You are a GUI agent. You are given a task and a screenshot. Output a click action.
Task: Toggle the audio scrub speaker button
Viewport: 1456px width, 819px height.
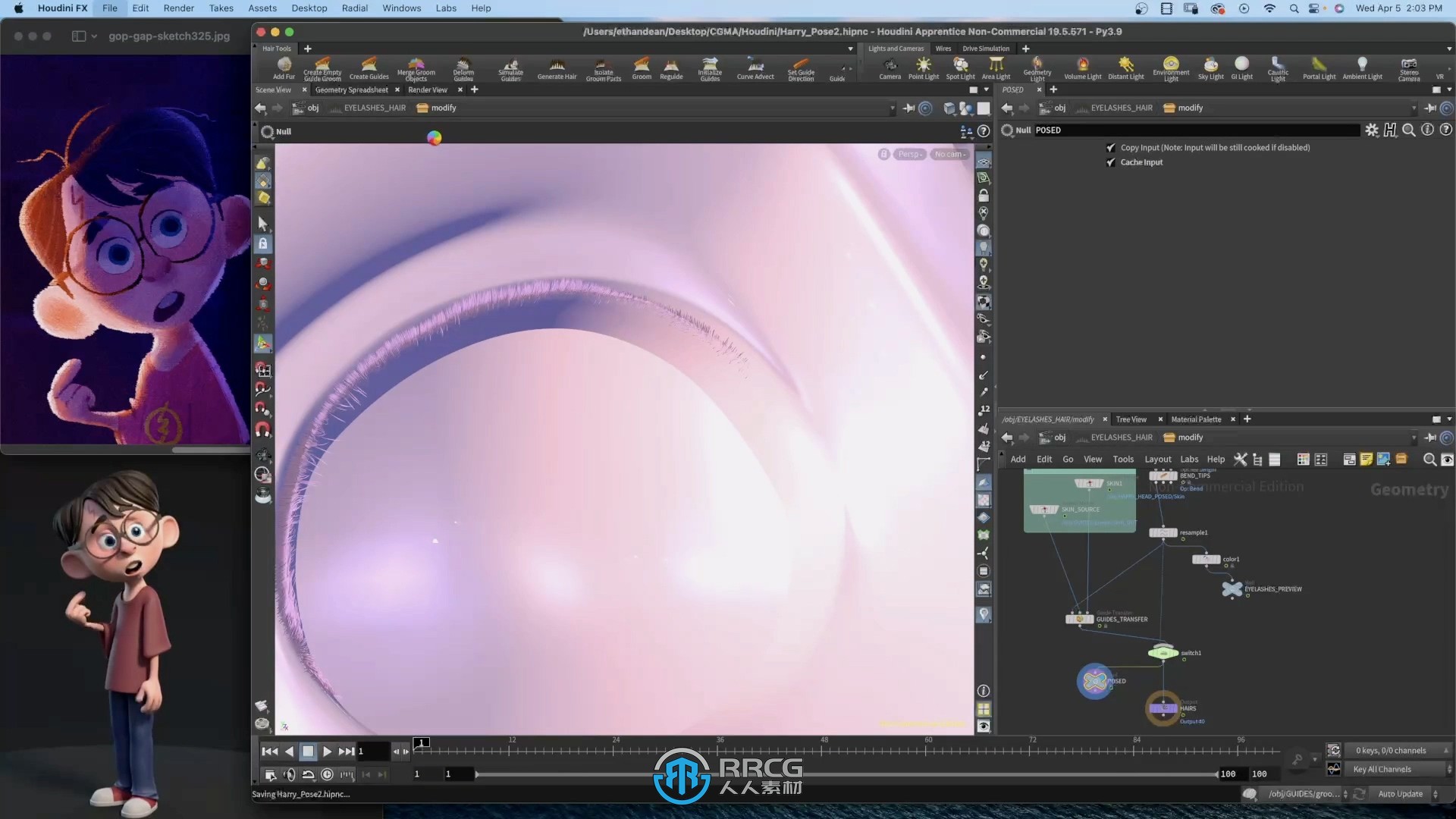pos(289,774)
